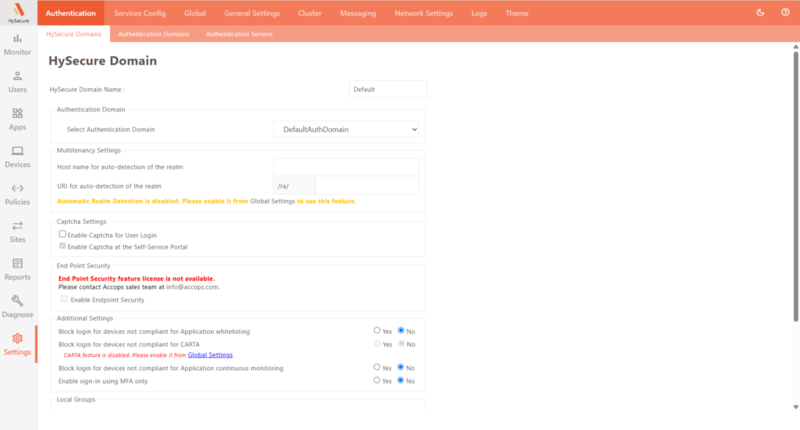800x430 pixels.
Task: Enable Captcha for User Login checkbox
Action: pyautogui.click(x=62, y=234)
